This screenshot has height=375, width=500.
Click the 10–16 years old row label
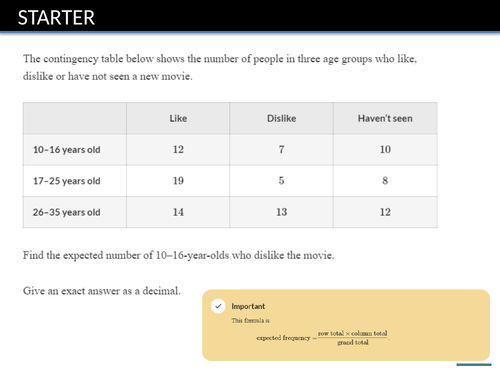coord(67,150)
